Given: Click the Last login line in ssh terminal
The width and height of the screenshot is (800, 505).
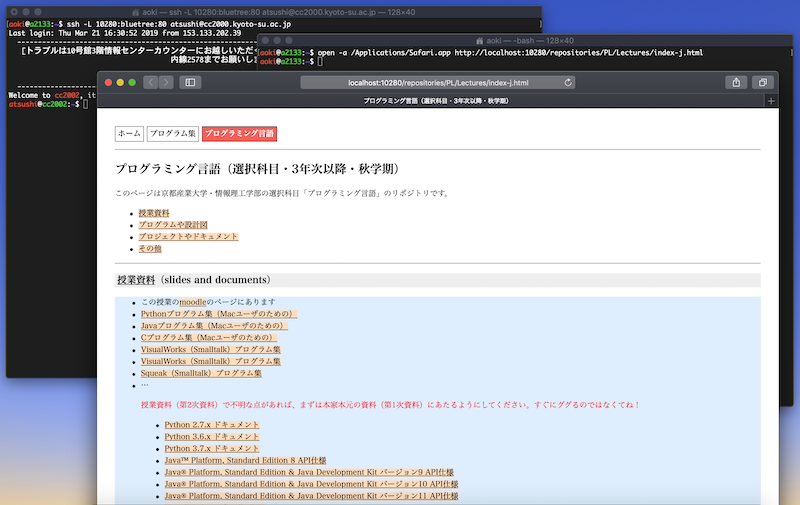Looking at the screenshot, I should [x=125, y=33].
